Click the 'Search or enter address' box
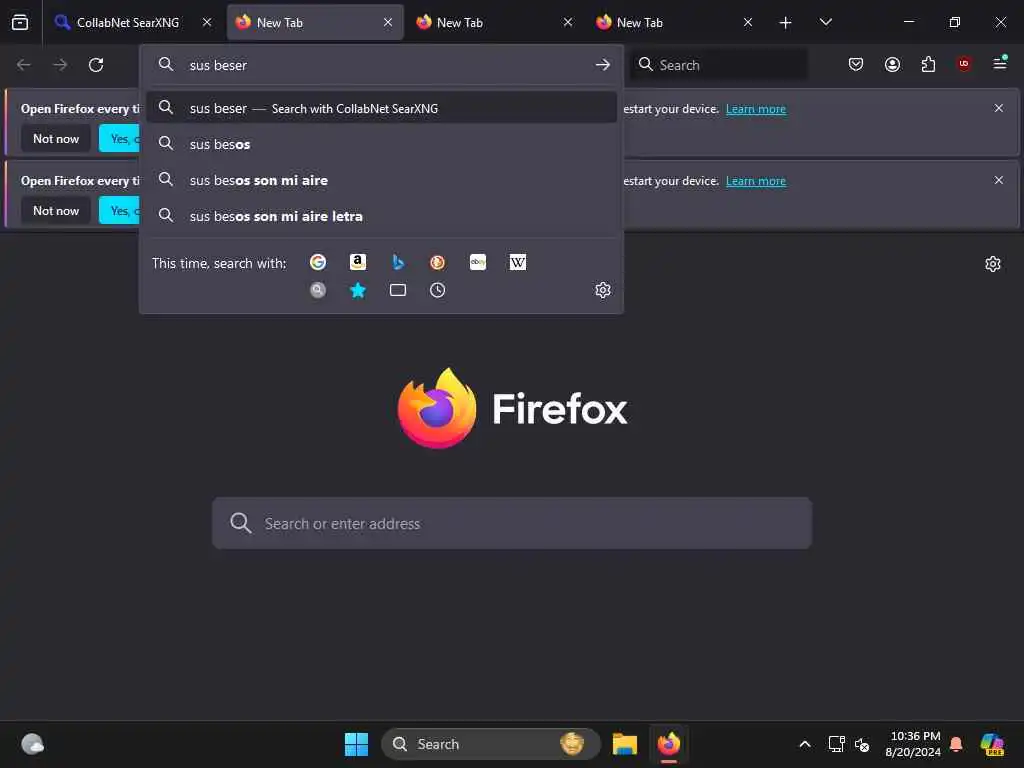 (512, 523)
